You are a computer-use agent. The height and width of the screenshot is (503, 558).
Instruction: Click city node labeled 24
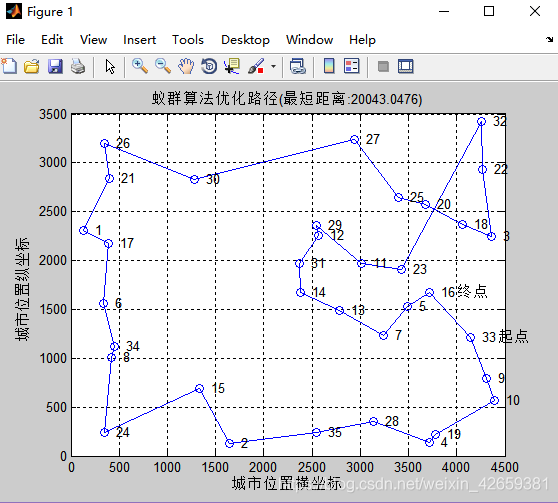pyautogui.click(x=104, y=432)
